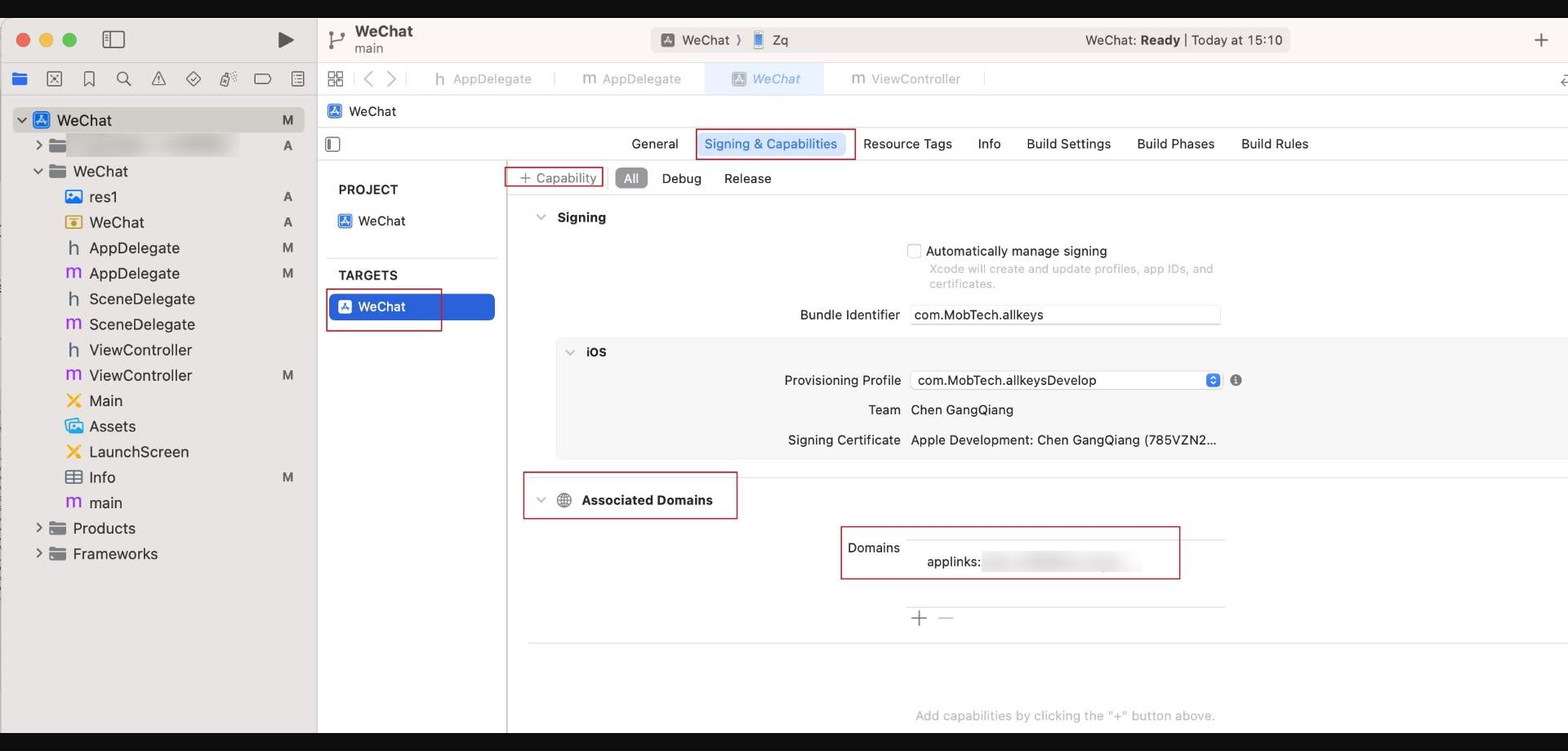
Task: Toggle the project and targets list sidebar
Action: (x=332, y=145)
